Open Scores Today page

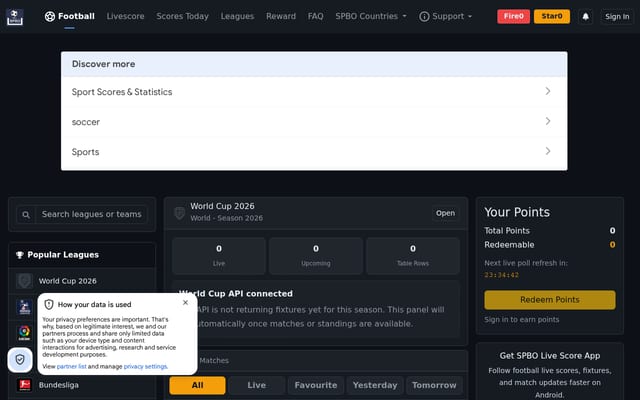point(182,16)
